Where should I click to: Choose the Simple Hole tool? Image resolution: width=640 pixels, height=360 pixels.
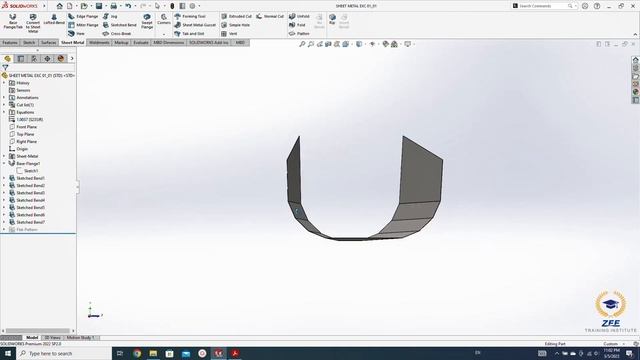(x=236, y=25)
